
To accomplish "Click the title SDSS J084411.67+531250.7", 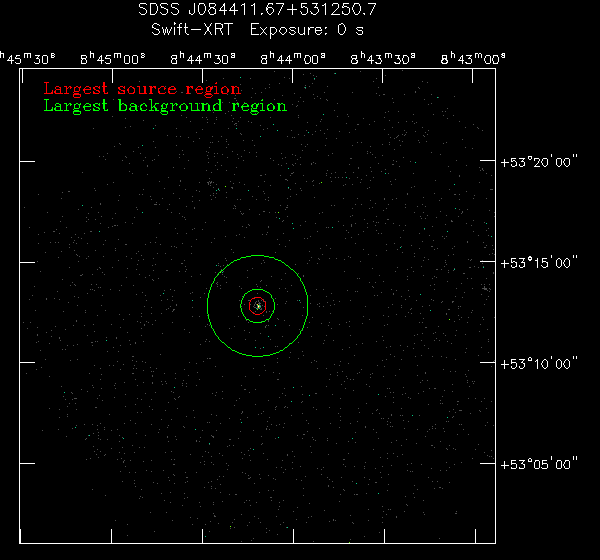I will tap(257, 10).
